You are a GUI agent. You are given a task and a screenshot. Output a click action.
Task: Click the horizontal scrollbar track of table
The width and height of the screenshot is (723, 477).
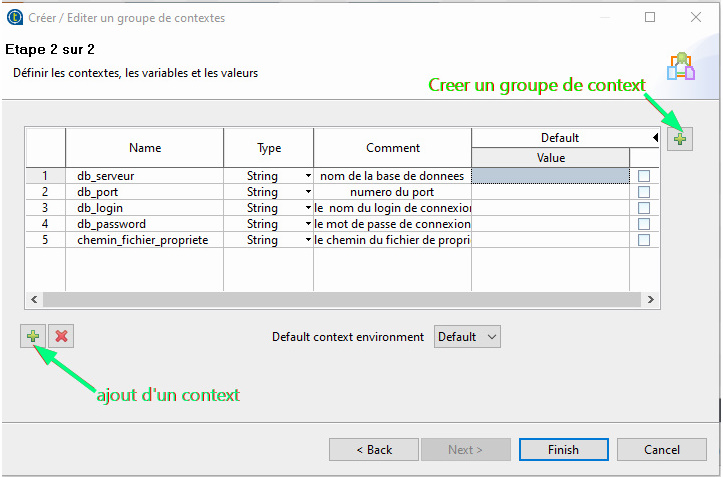coord(342,299)
